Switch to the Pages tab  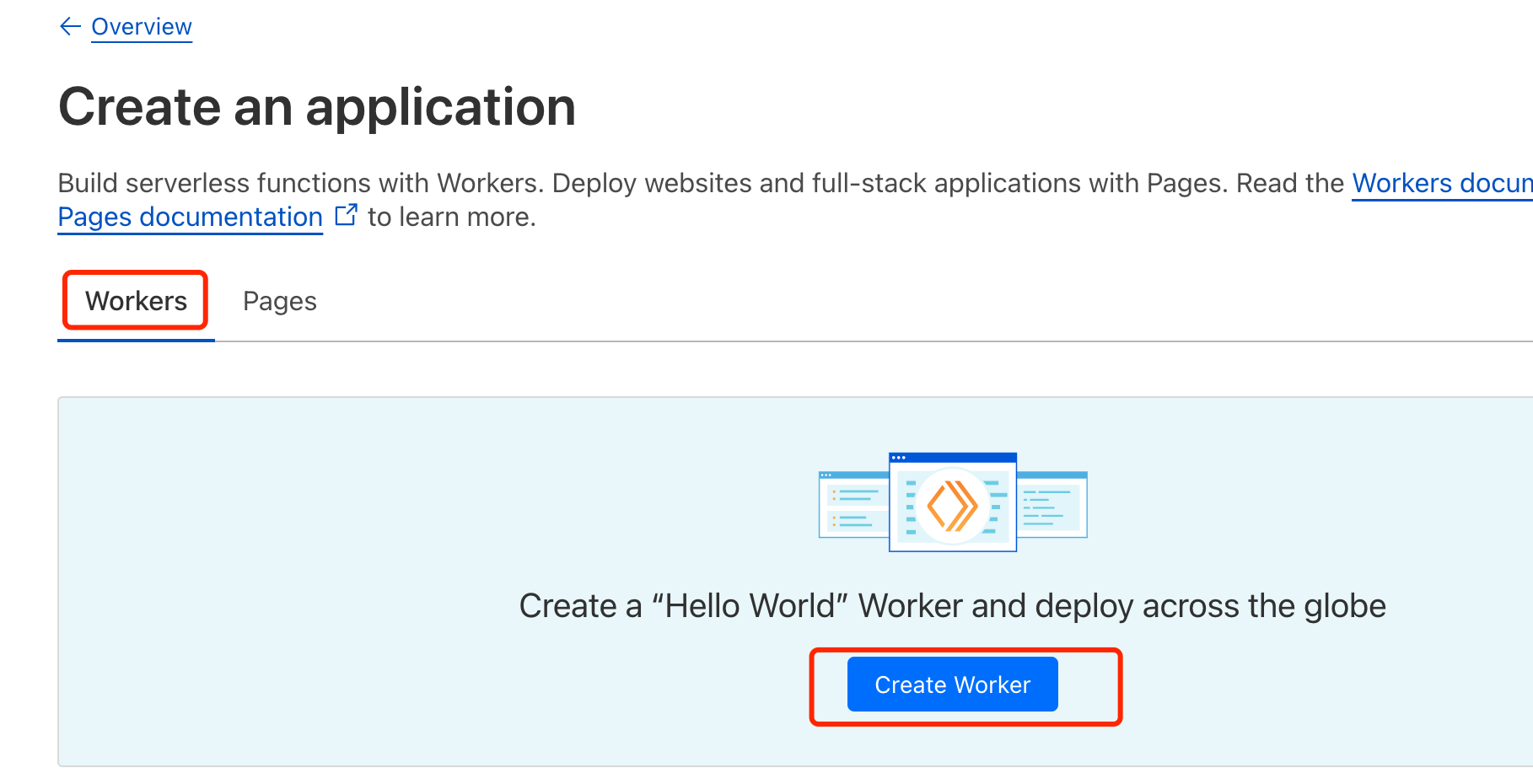[280, 301]
